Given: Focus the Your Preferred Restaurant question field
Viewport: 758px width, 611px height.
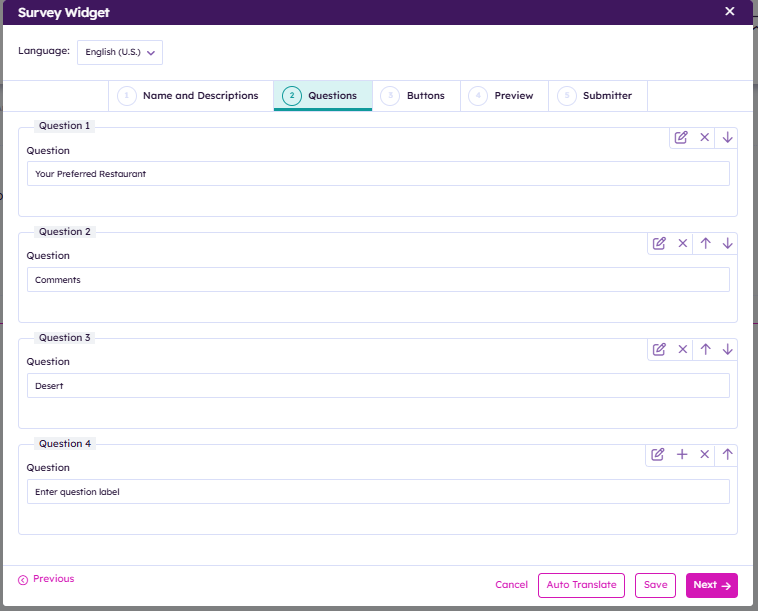Looking at the screenshot, I should tap(378, 174).
